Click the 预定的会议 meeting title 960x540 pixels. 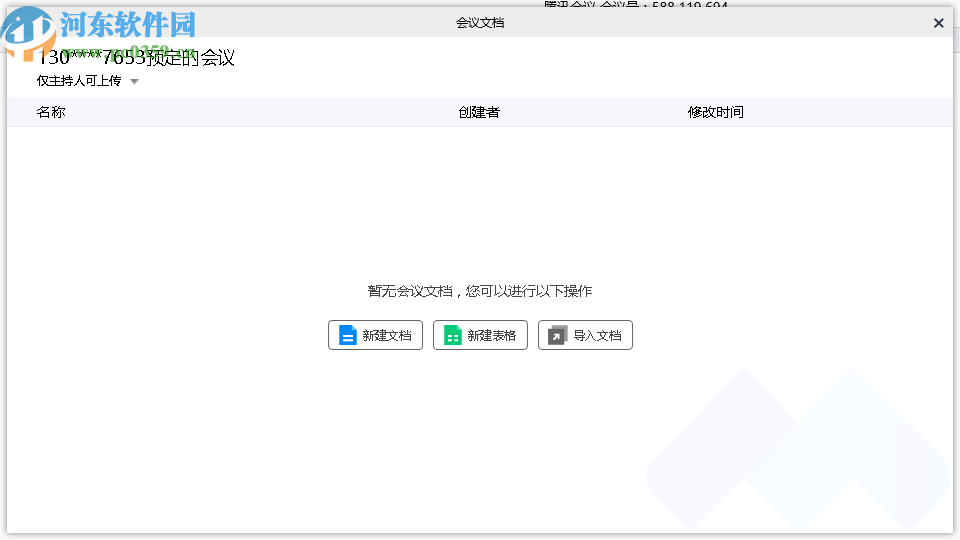point(136,58)
